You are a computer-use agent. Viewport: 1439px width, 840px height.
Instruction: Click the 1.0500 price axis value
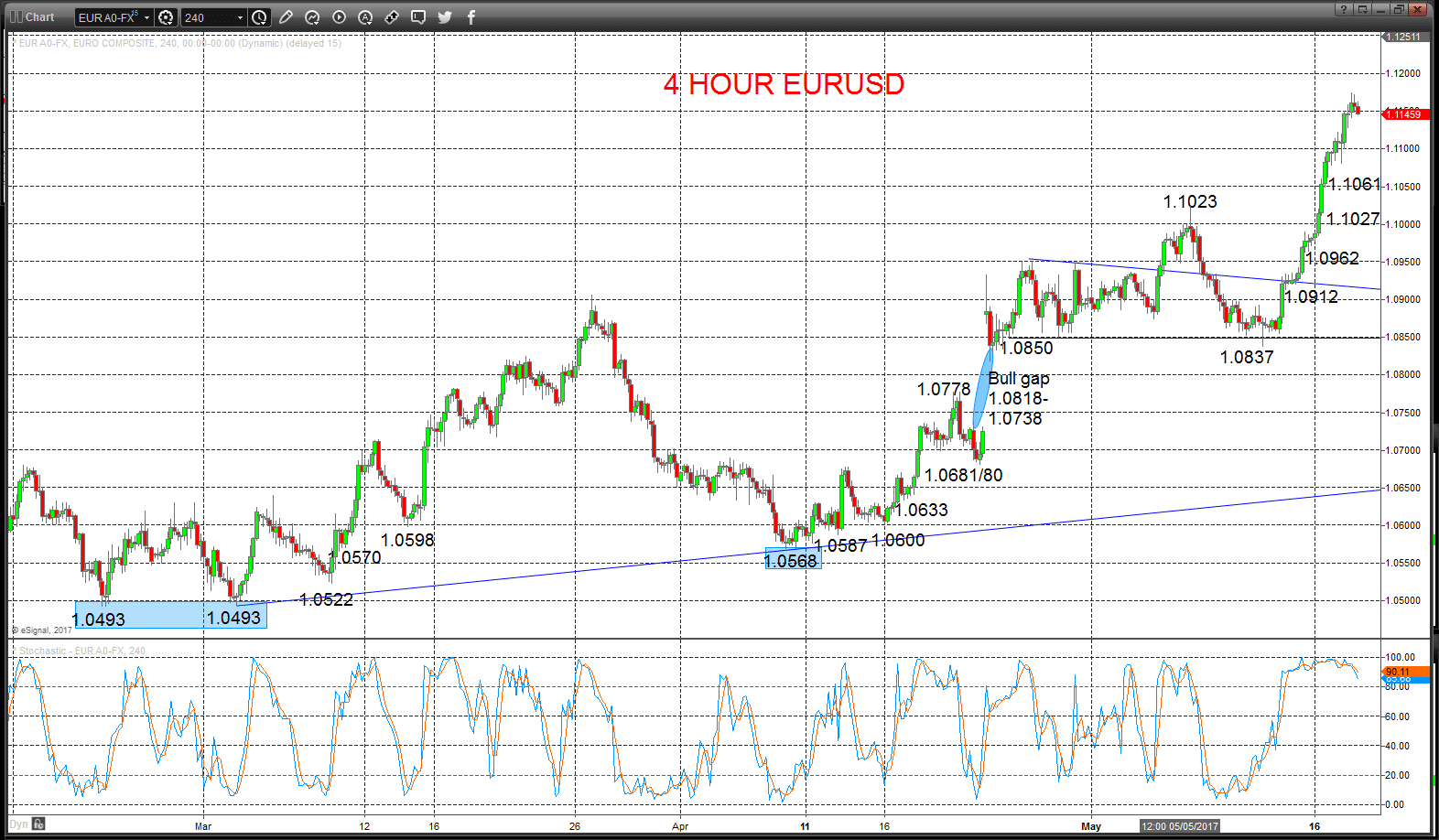tap(1403, 600)
